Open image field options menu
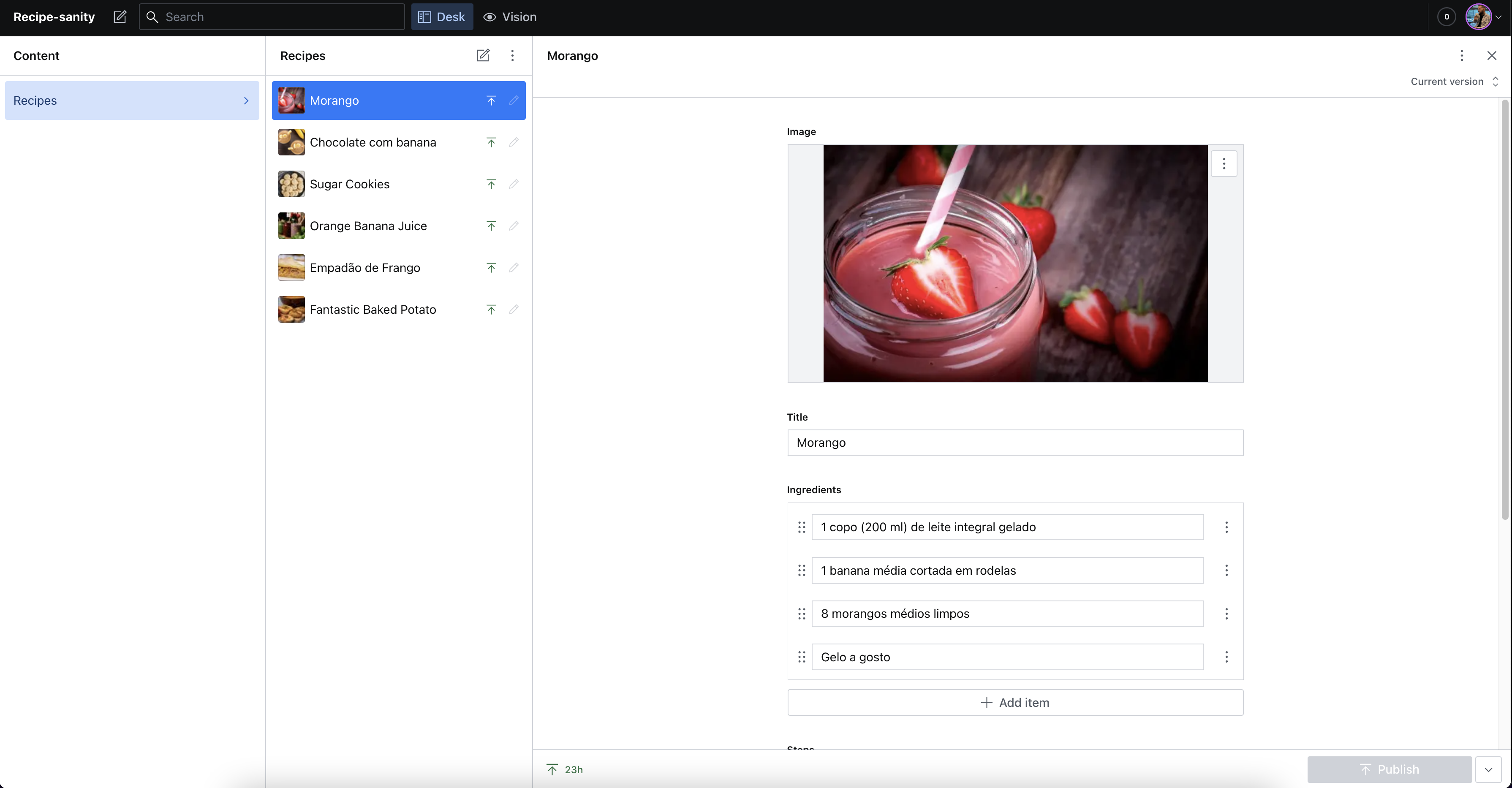 (1224, 164)
